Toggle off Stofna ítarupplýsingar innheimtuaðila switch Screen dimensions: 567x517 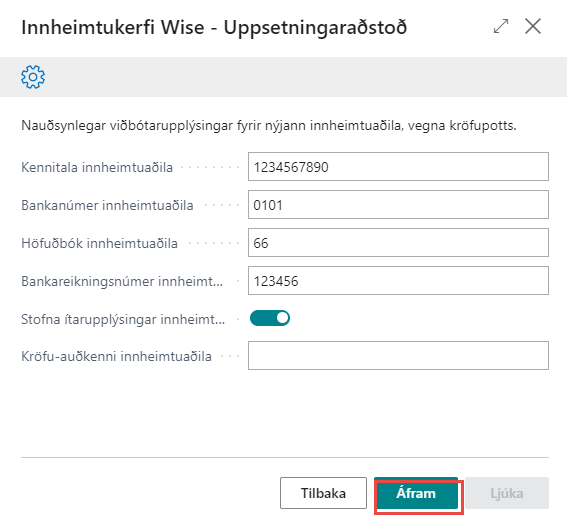click(270, 318)
